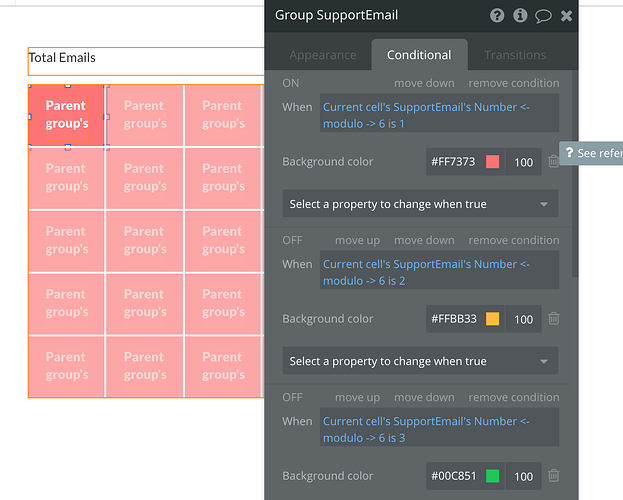Delete the #FF7373 background color property
The width and height of the screenshot is (623, 500).
coord(553,161)
